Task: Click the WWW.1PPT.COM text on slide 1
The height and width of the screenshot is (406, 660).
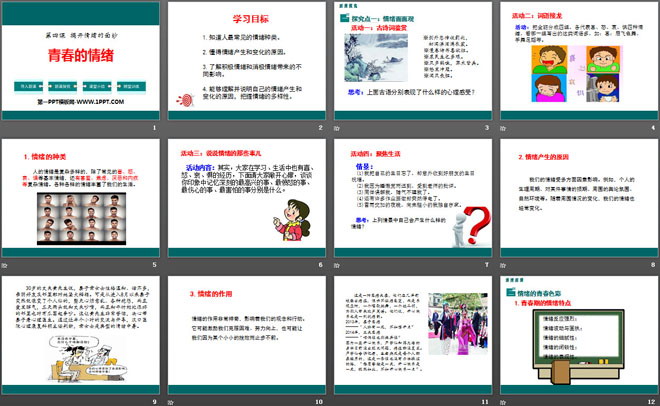Action: point(100,102)
